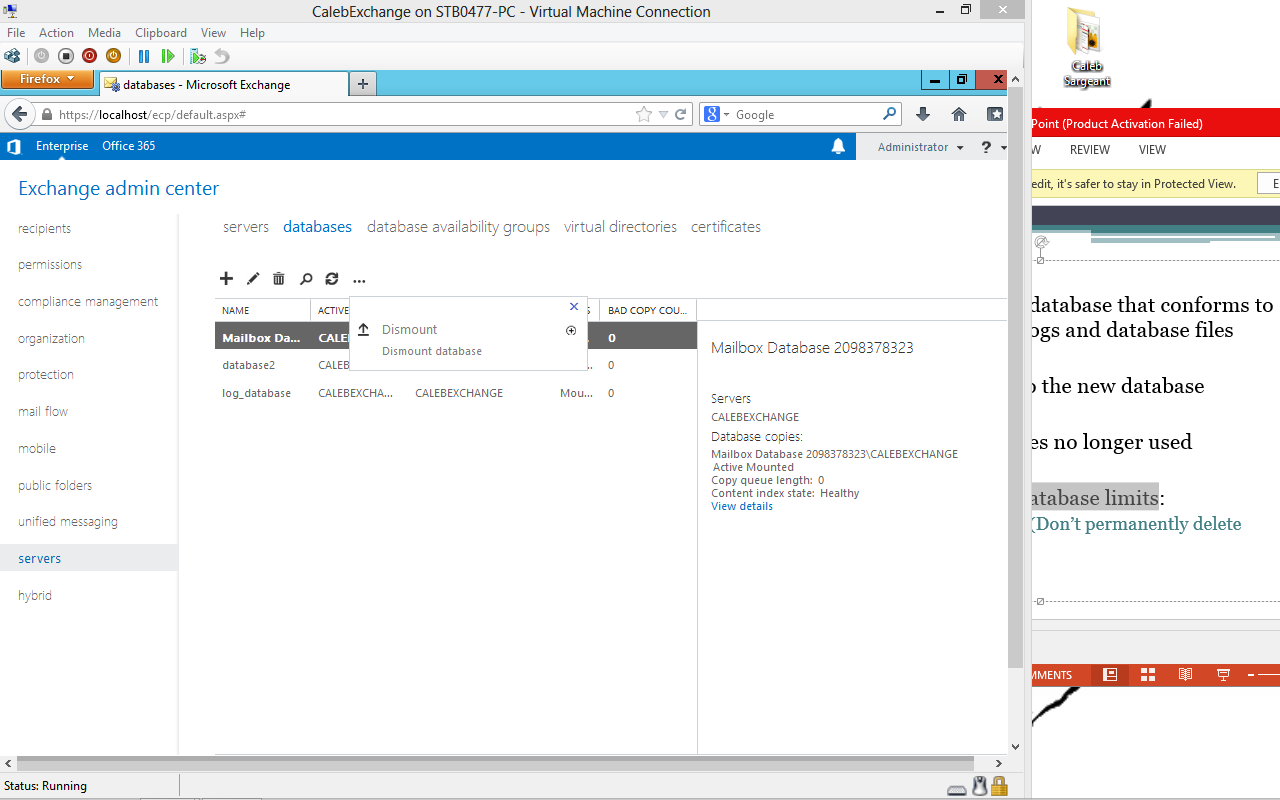Select Normal view in PowerPoint status bar
The height and width of the screenshot is (800, 1280).
pyautogui.click(x=1109, y=675)
